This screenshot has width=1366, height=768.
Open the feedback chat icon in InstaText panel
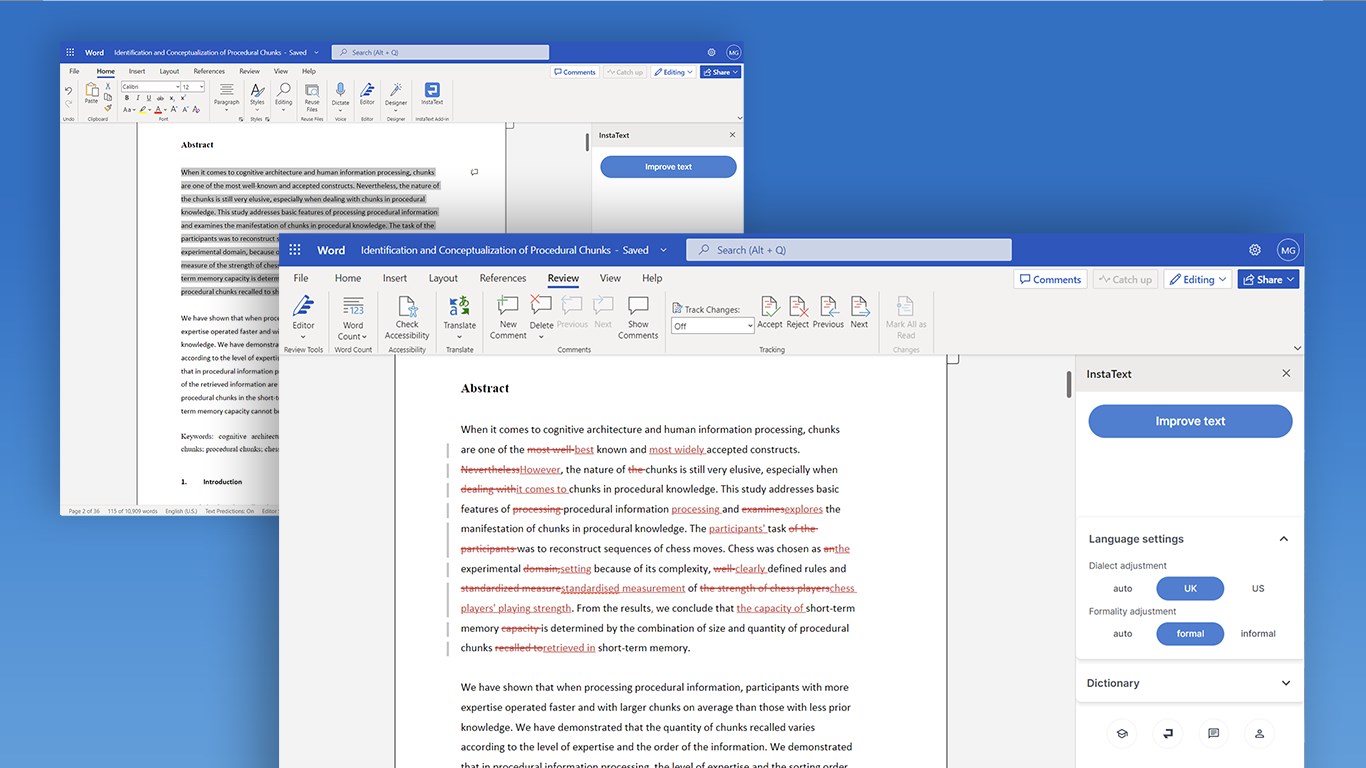pyautogui.click(x=1213, y=733)
